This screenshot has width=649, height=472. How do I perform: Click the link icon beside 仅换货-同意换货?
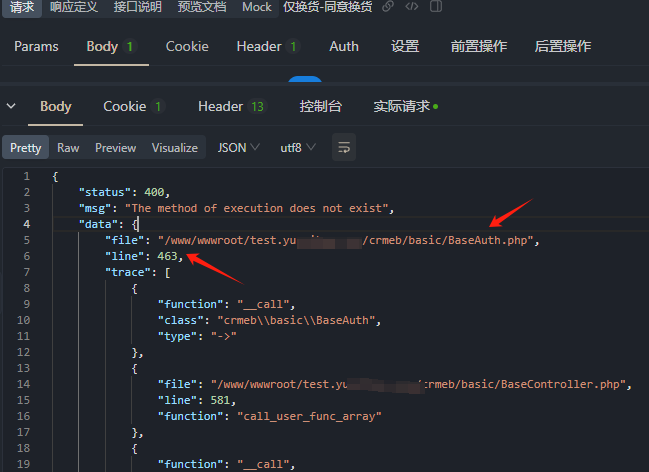(x=388, y=6)
